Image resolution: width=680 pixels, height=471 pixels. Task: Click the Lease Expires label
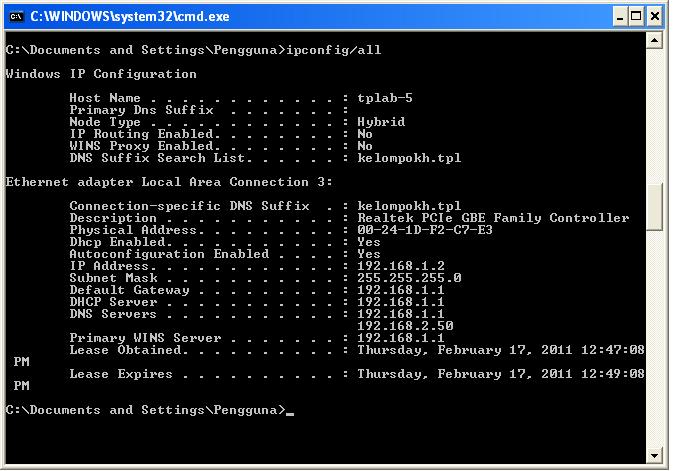tap(121, 374)
